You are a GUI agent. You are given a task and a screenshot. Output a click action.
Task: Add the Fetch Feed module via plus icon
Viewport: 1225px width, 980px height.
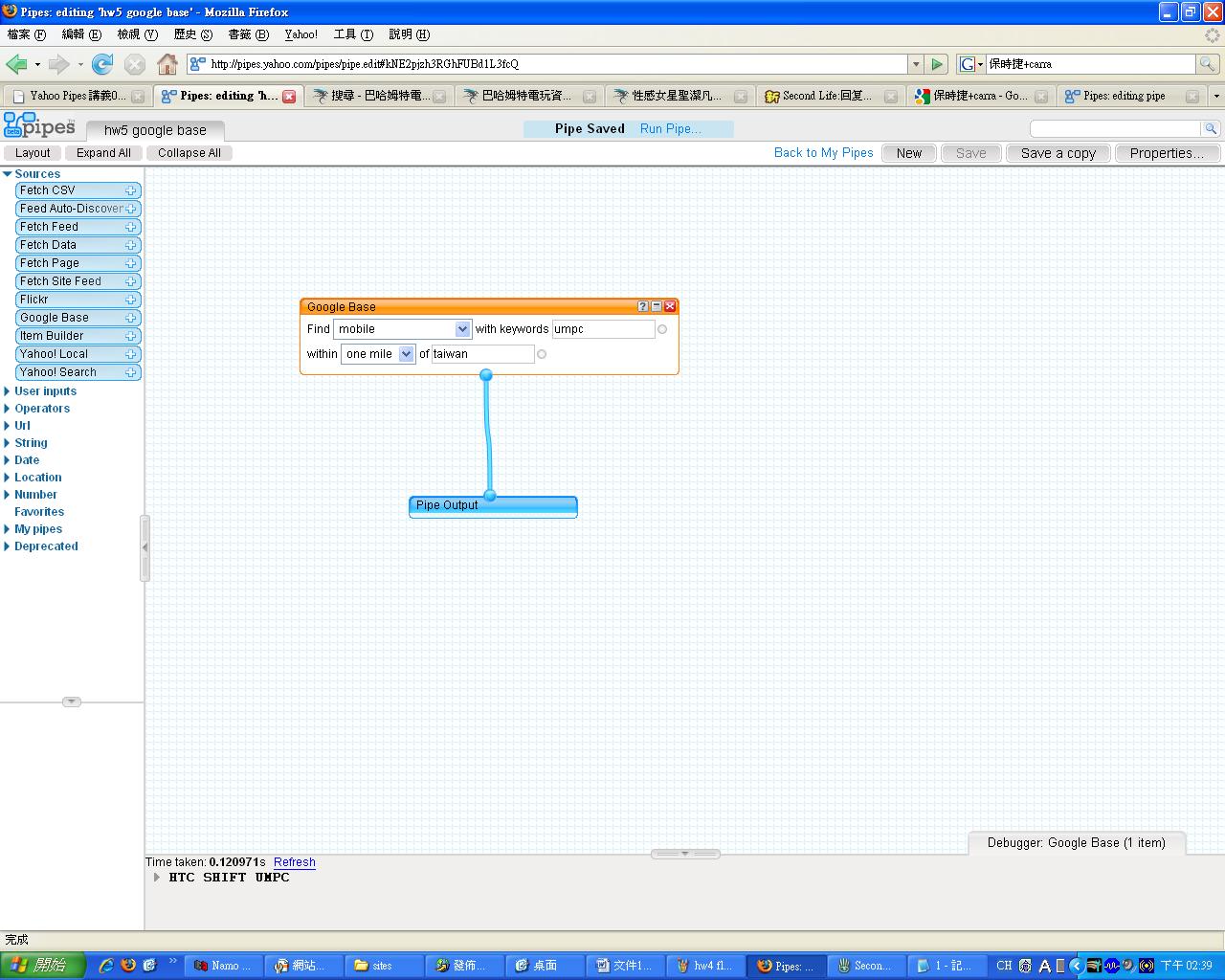click(131, 227)
